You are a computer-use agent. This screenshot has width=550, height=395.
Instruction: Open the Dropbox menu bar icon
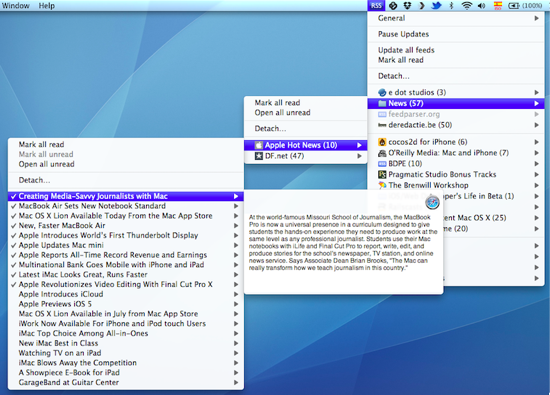coord(407,6)
